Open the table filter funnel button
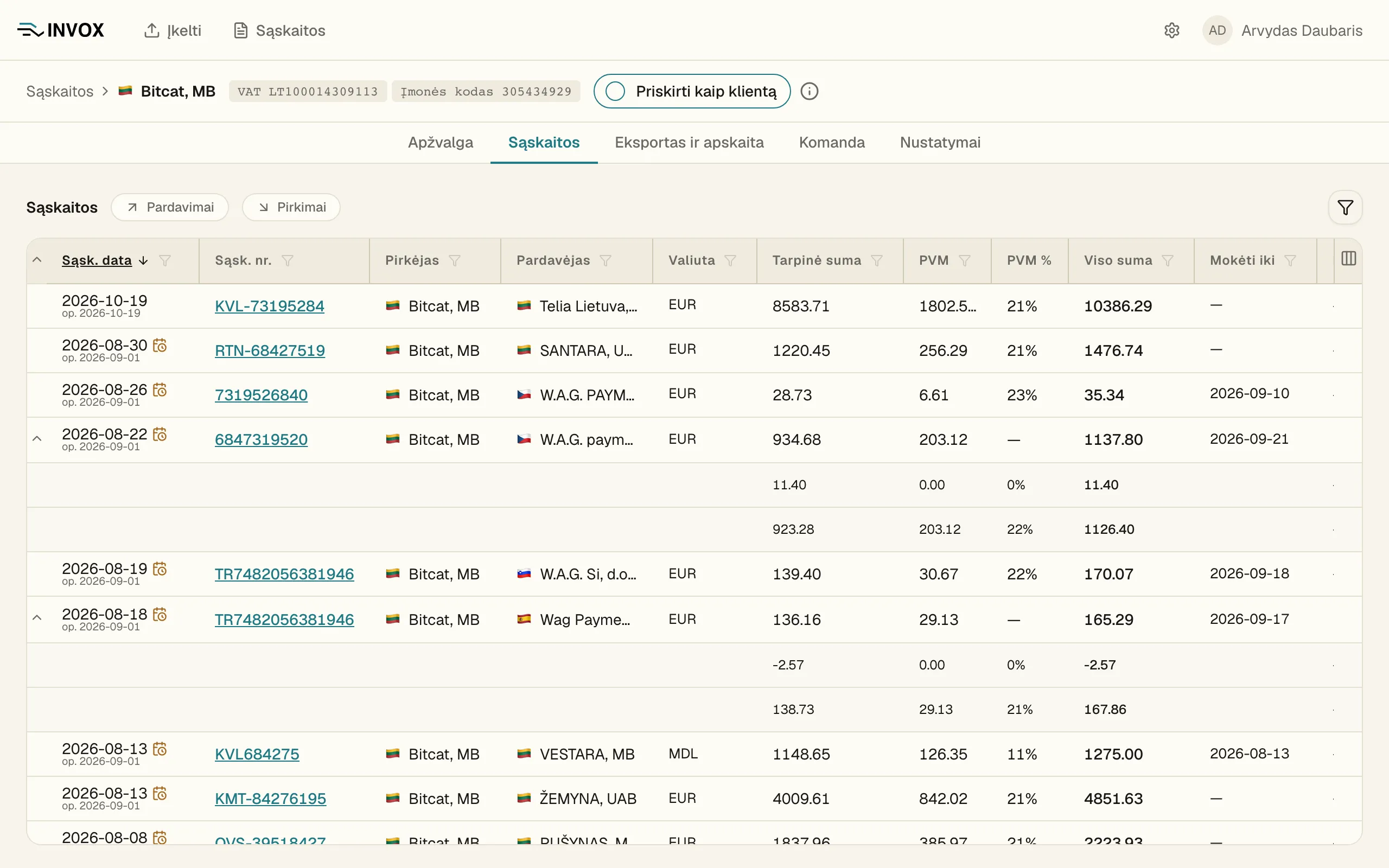 point(1345,207)
